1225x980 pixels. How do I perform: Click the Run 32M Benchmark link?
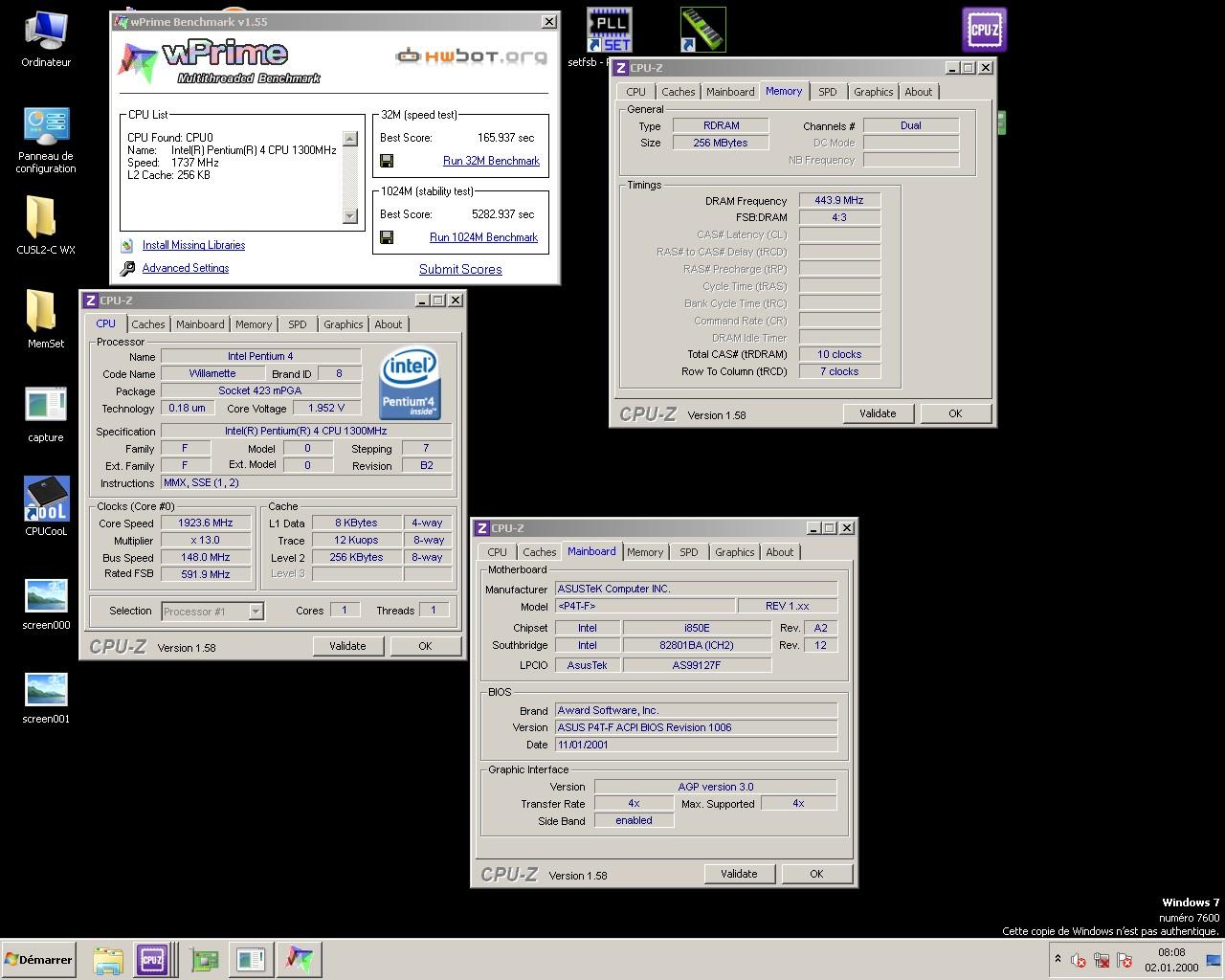pyautogui.click(x=491, y=161)
